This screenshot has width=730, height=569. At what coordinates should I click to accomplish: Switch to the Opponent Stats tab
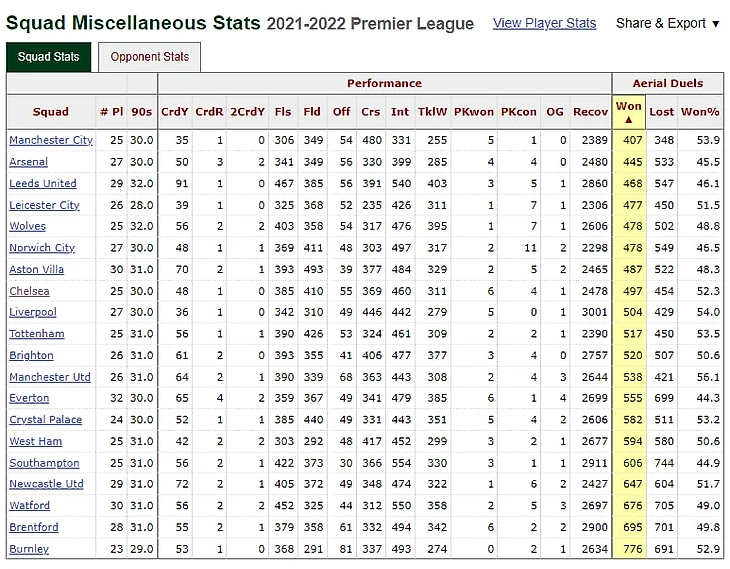pos(149,57)
